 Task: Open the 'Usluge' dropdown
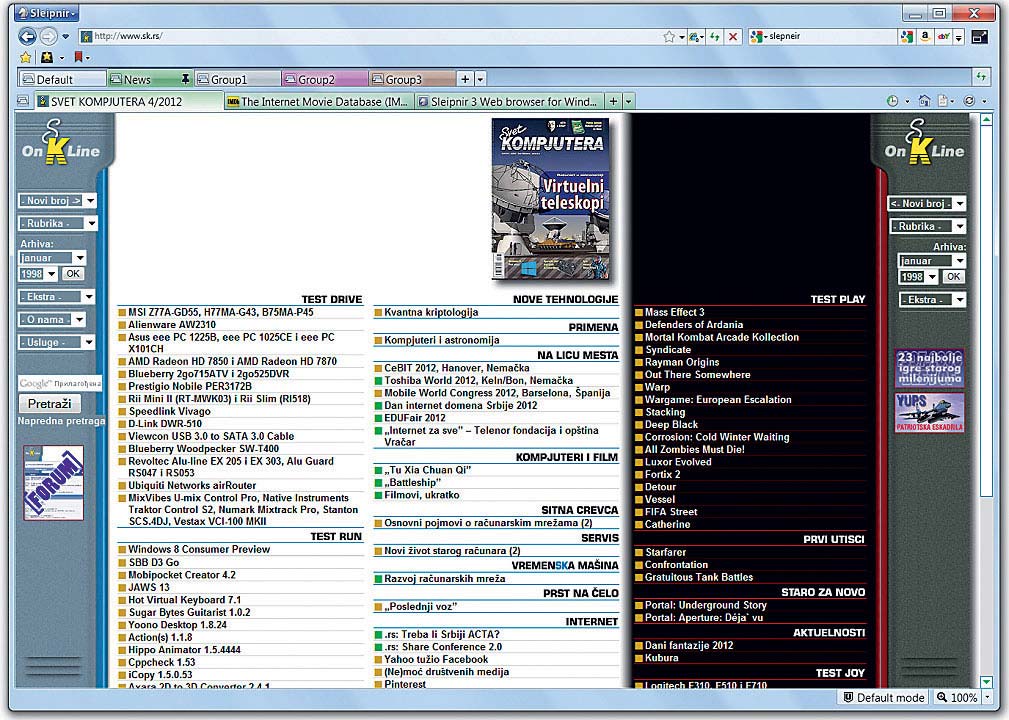click(x=57, y=342)
